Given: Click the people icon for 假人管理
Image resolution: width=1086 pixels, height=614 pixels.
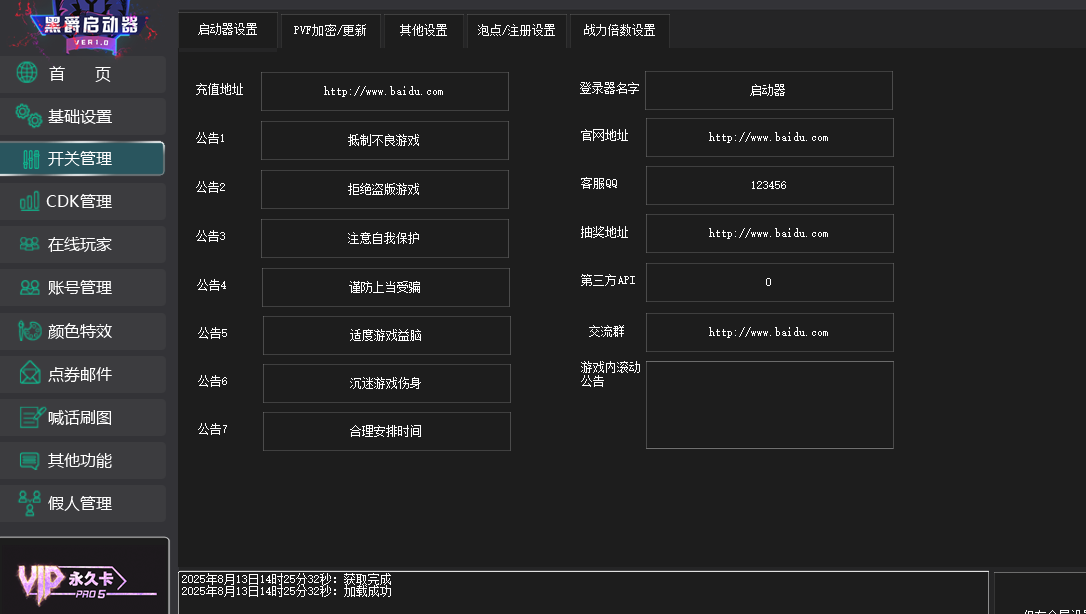Looking at the screenshot, I should click(30, 503).
